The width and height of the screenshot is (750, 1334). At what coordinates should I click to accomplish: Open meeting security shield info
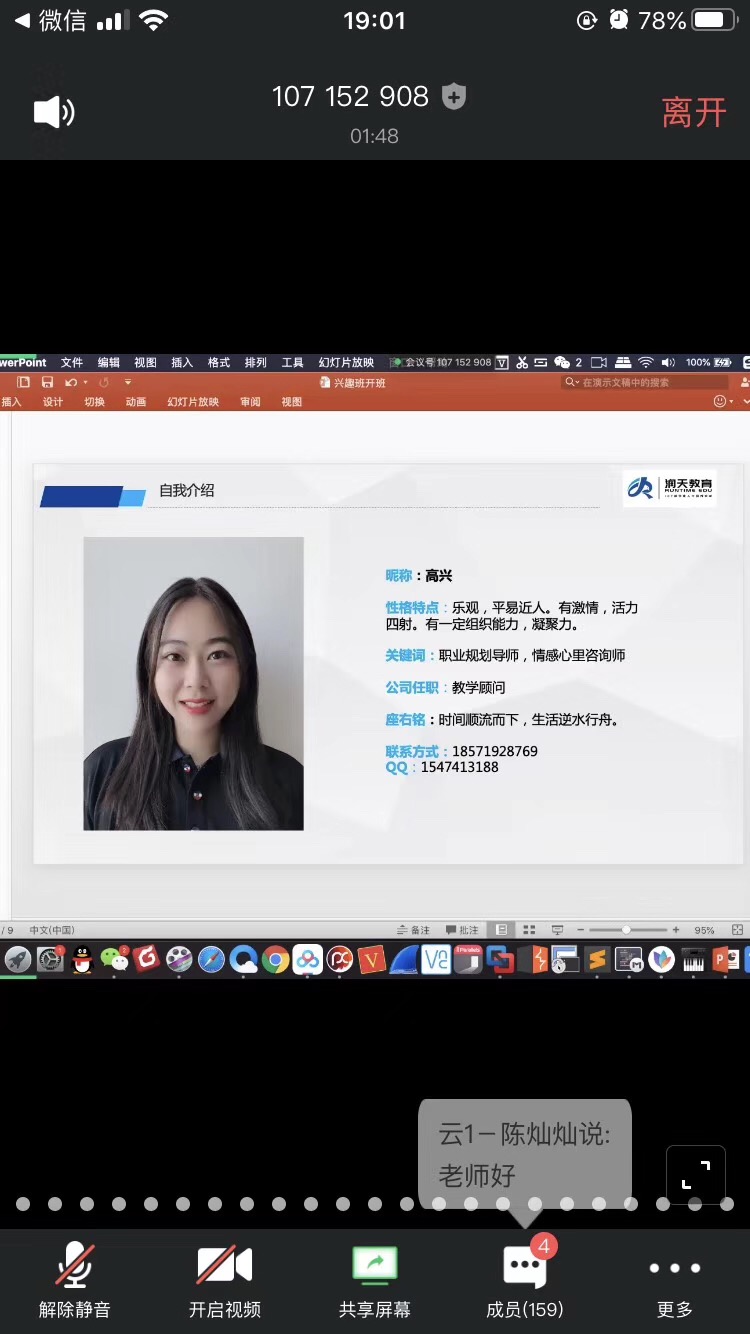point(454,97)
